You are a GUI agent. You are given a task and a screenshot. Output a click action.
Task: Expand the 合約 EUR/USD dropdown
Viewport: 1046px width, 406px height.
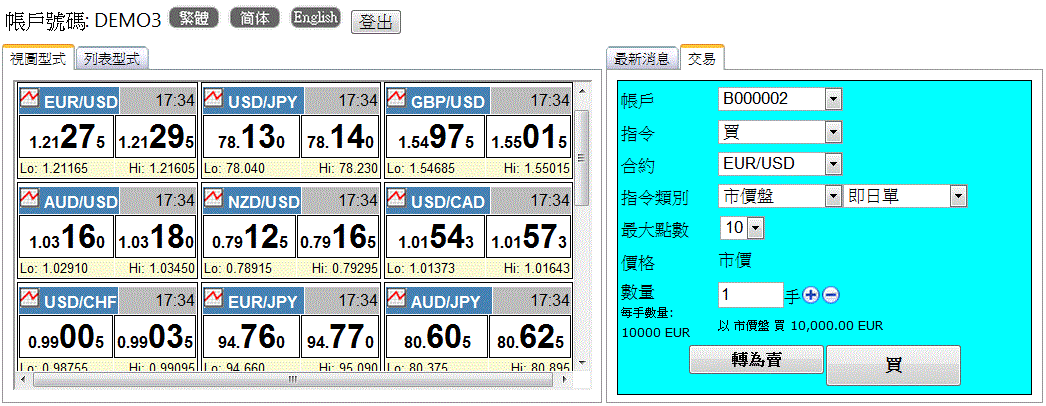tap(833, 164)
